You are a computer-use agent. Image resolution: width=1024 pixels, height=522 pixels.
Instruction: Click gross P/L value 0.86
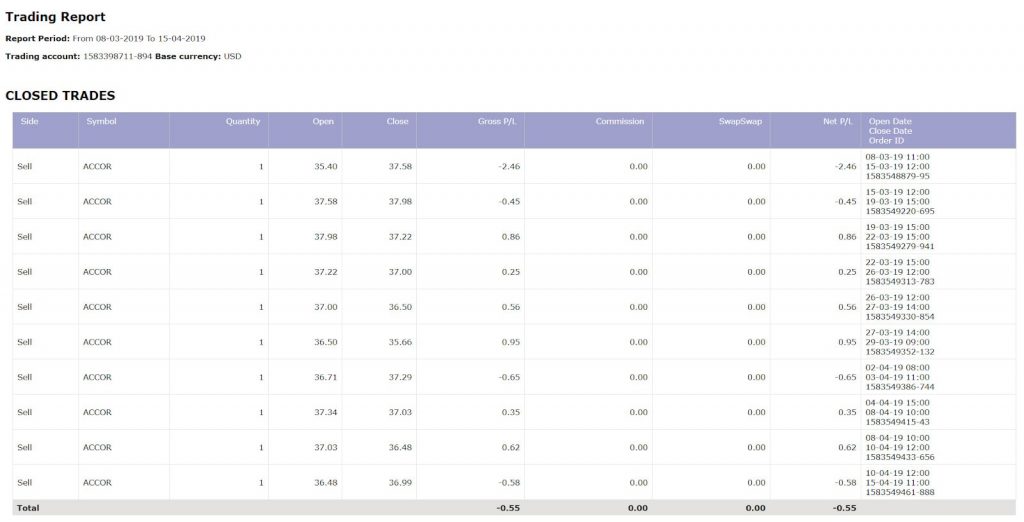(511, 237)
